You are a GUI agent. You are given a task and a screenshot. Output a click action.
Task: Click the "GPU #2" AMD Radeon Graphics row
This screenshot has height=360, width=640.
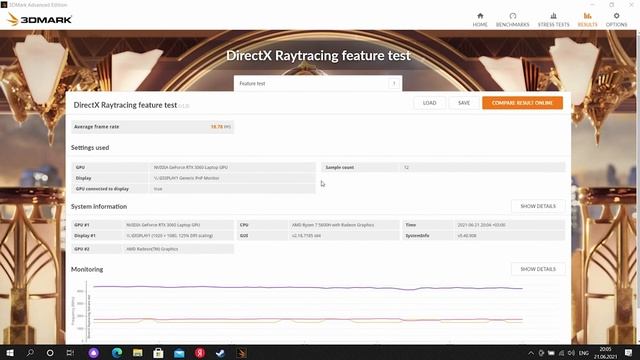(x=153, y=249)
